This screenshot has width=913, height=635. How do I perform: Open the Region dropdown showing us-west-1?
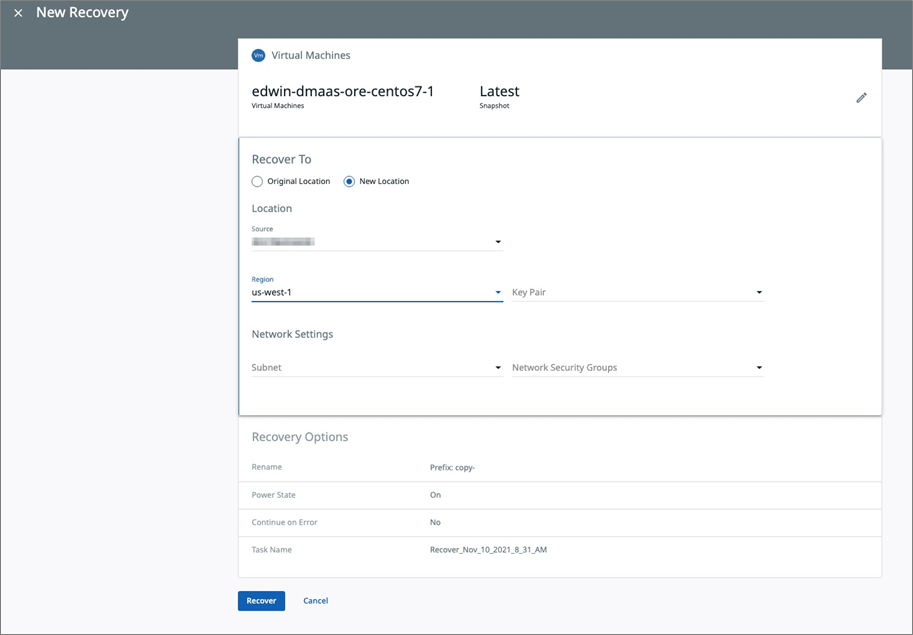(497, 291)
